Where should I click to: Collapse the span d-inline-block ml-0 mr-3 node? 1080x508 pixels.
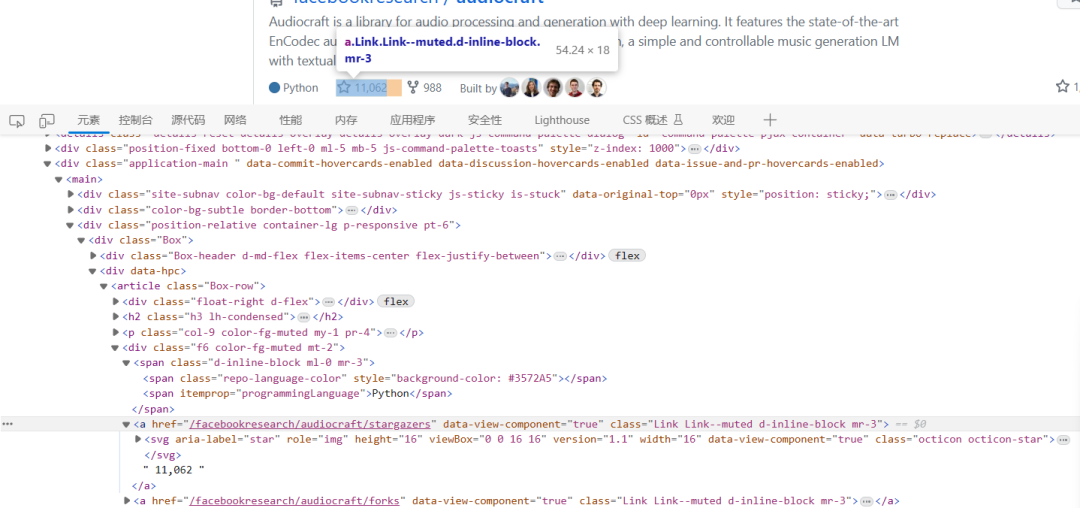pyautogui.click(x=127, y=363)
